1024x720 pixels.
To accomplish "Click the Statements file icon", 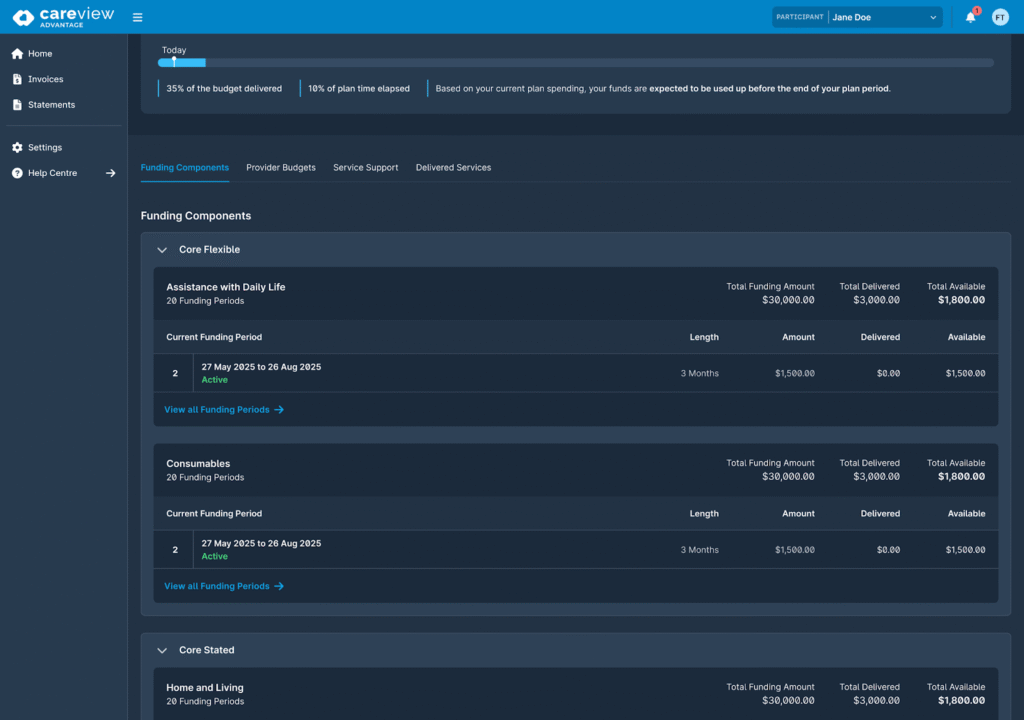I will click(17, 105).
